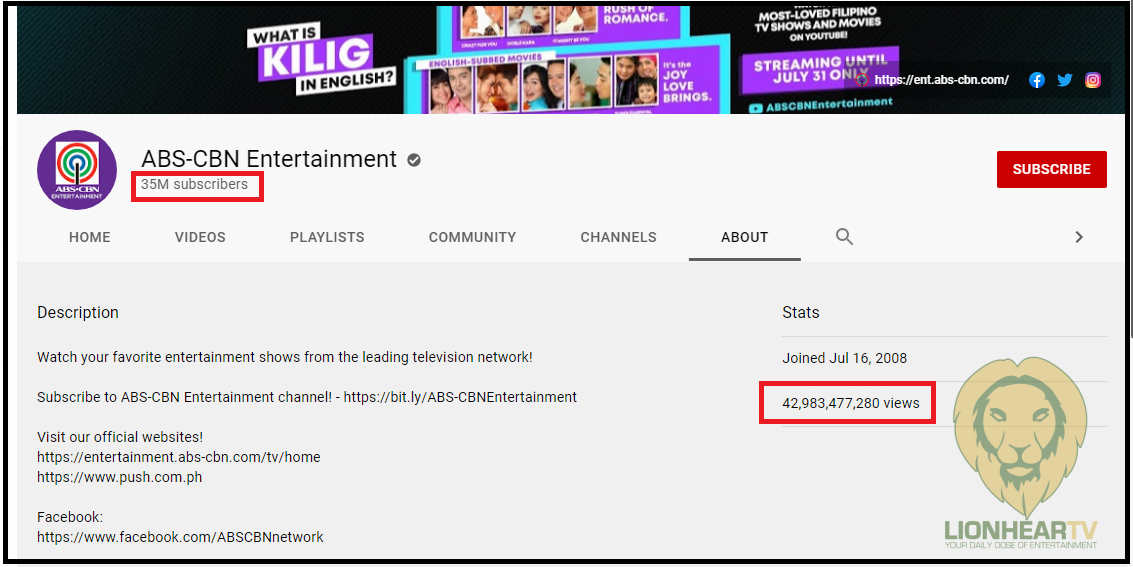Go to the CHANNELS tab
Screen dimensions: 1133x567
pos(619,237)
